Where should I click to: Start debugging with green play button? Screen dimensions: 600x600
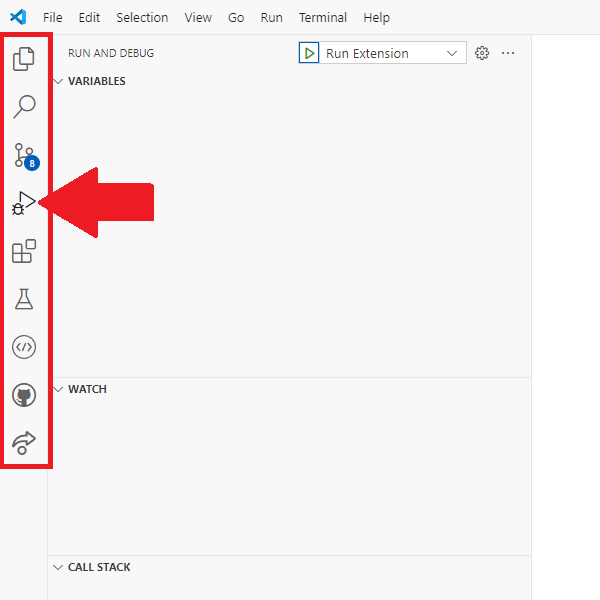coord(309,53)
